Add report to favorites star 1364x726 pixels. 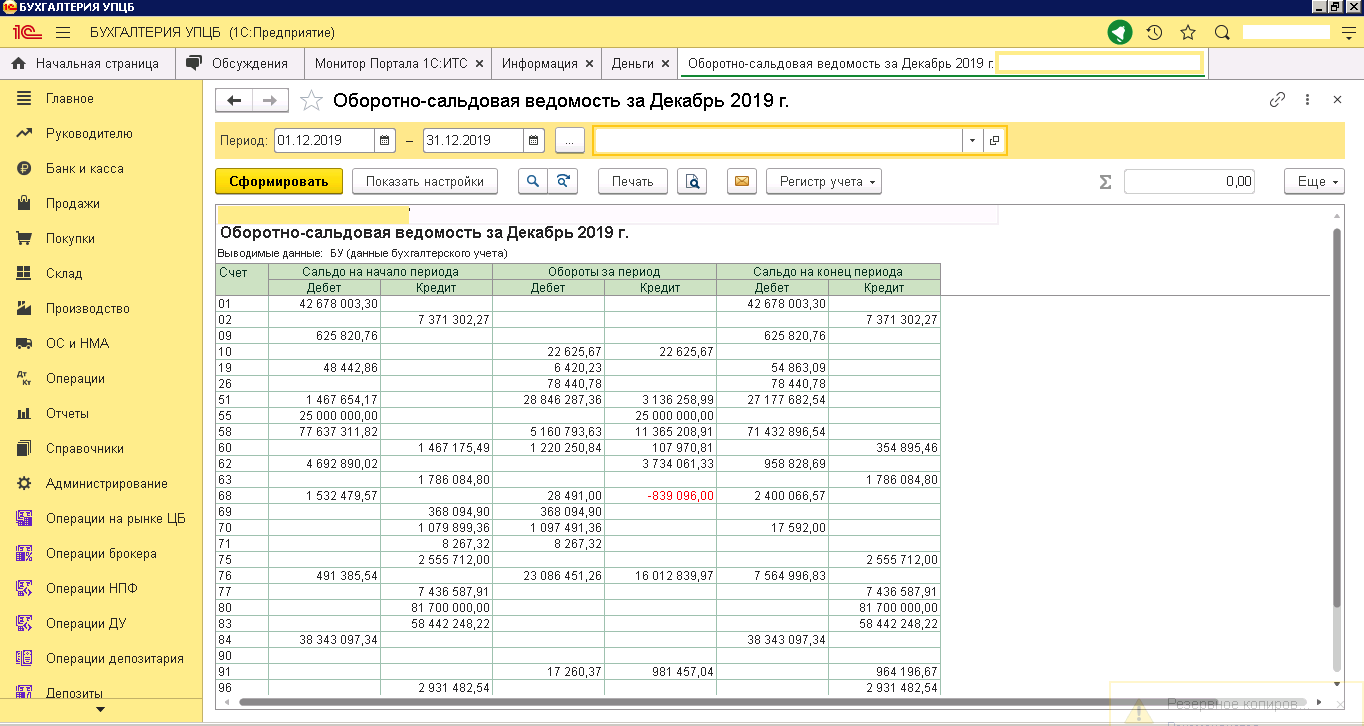(x=312, y=100)
